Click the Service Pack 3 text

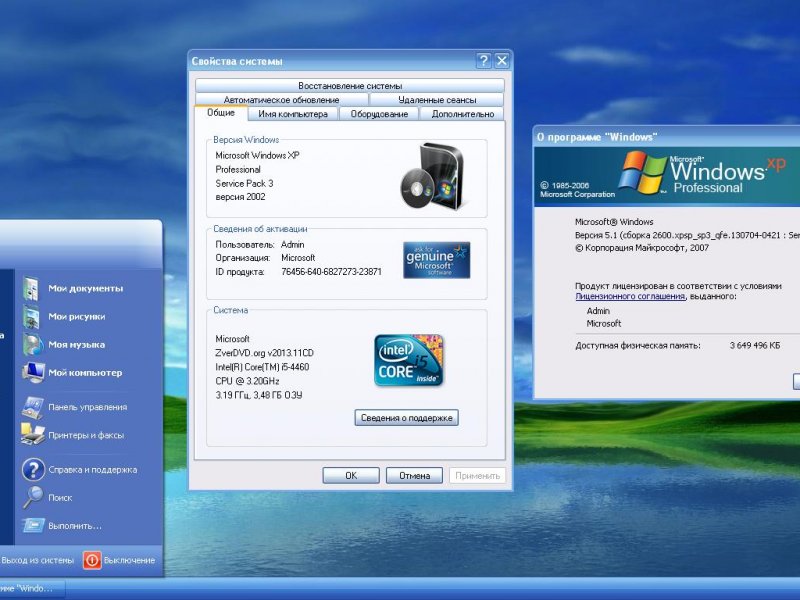[244, 183]
